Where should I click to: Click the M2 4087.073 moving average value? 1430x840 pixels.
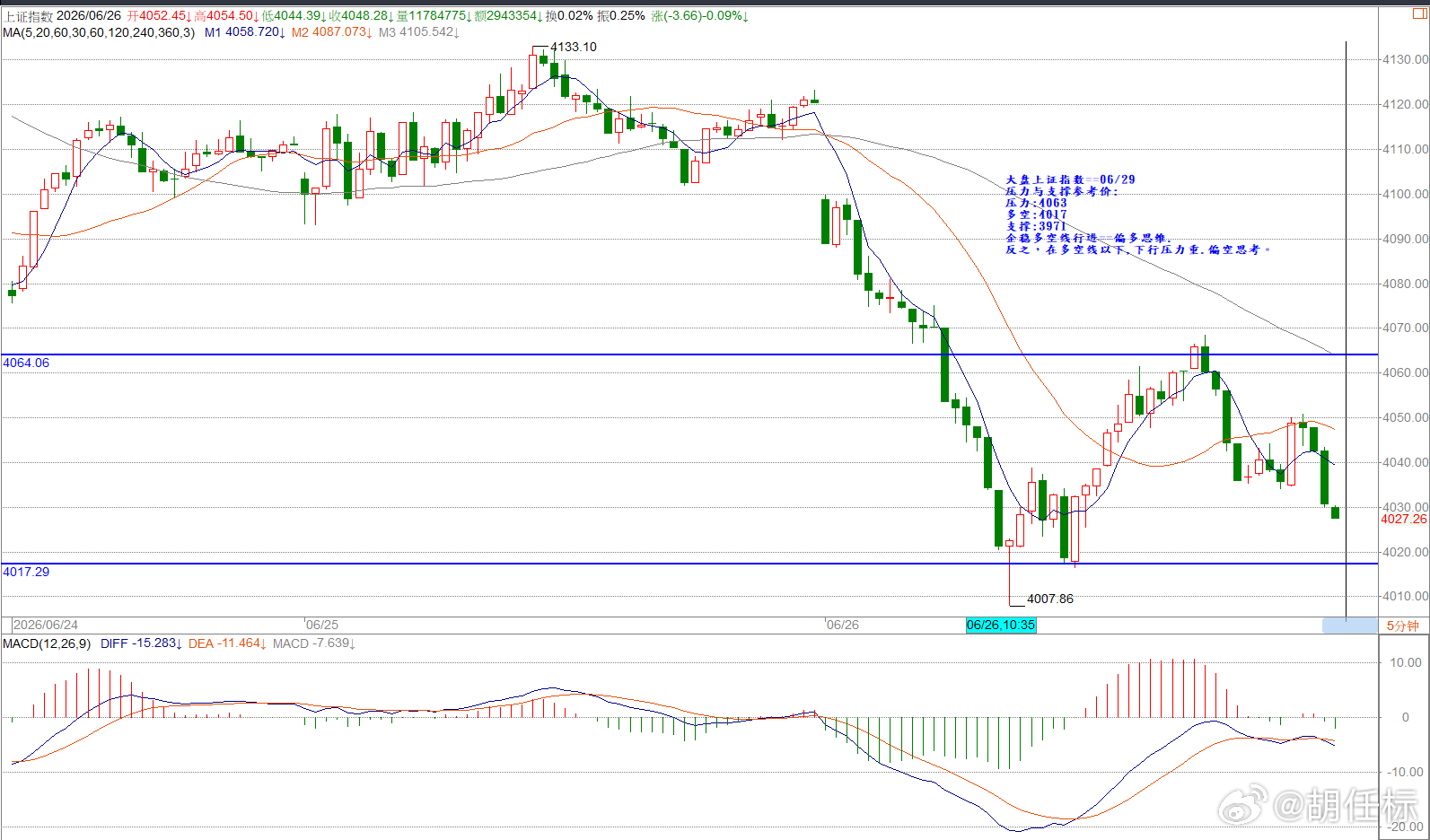pos(331,32)
